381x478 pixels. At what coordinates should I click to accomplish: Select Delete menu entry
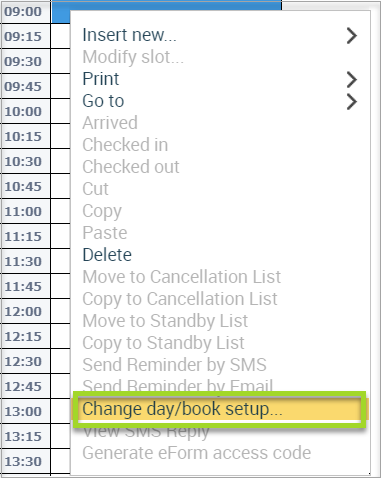point(107,255)
